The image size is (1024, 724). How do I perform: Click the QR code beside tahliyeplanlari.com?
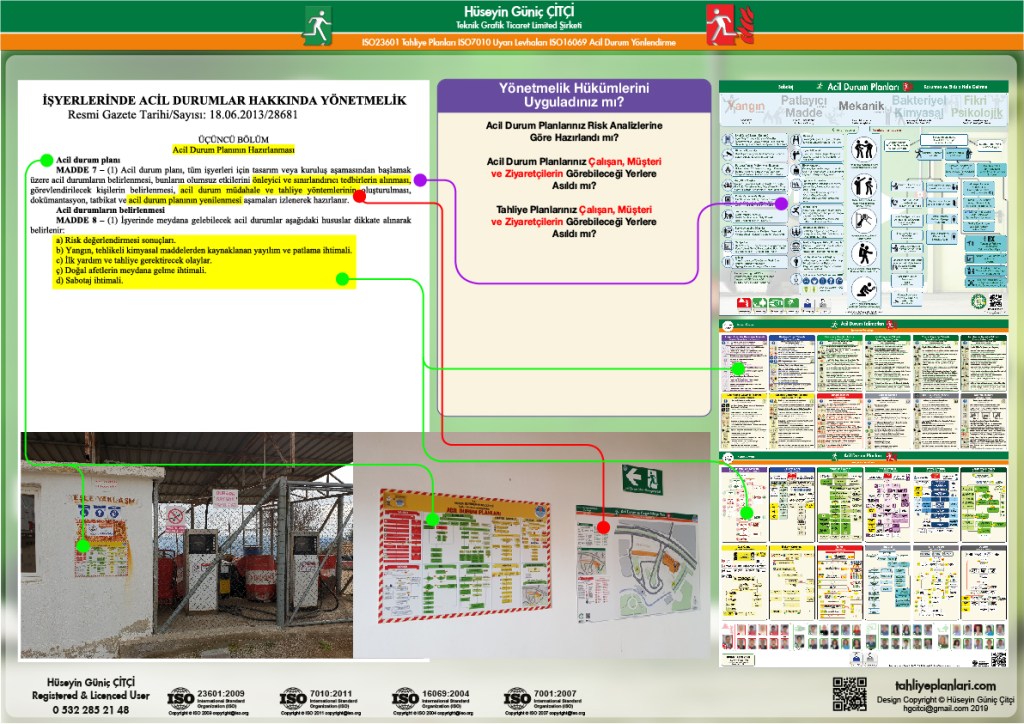coord(849,694)
